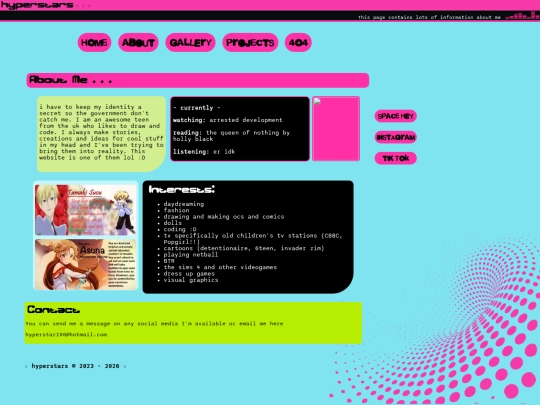Click the 'hyperstars © 2023 - 2026' footer text
This screenshot has height=405, width=540.
coord(75,366)
